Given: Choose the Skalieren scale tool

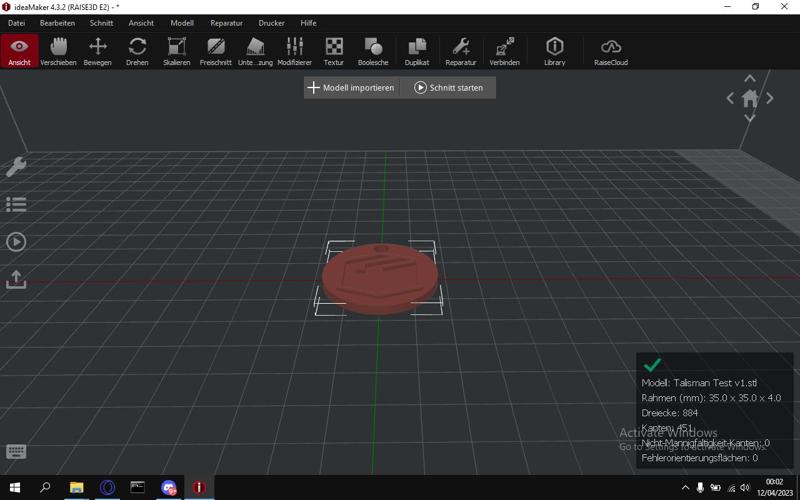Looking at the screenshot, I should pos(176,50).
